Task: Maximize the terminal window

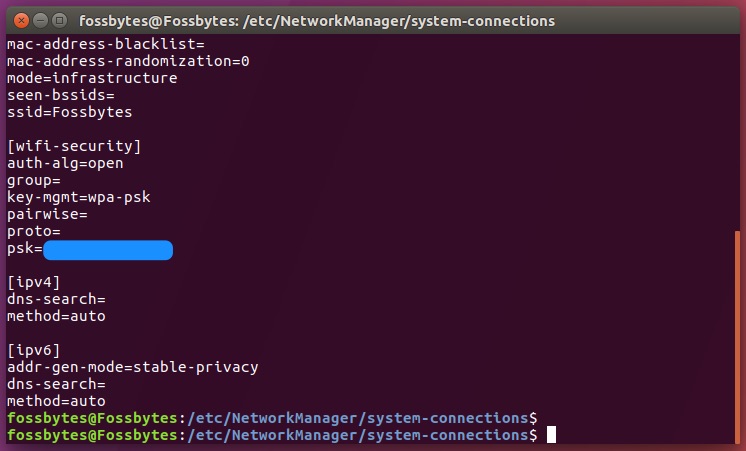Action: coord(60,20)
